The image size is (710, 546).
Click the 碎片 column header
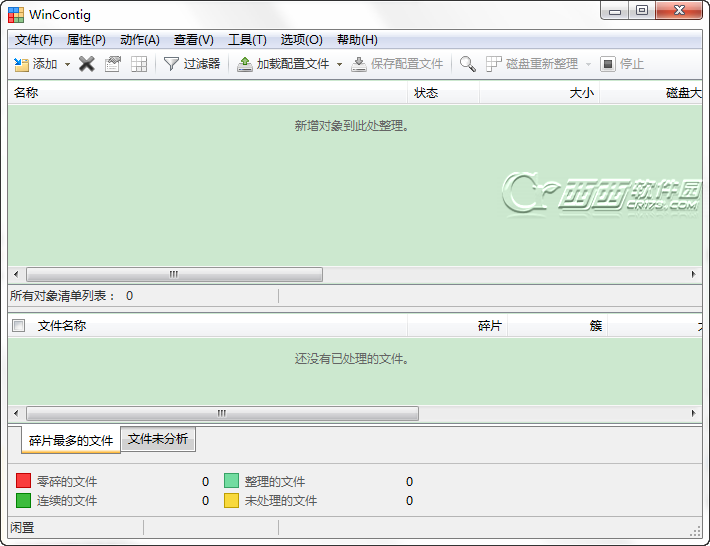coord(489,326)
